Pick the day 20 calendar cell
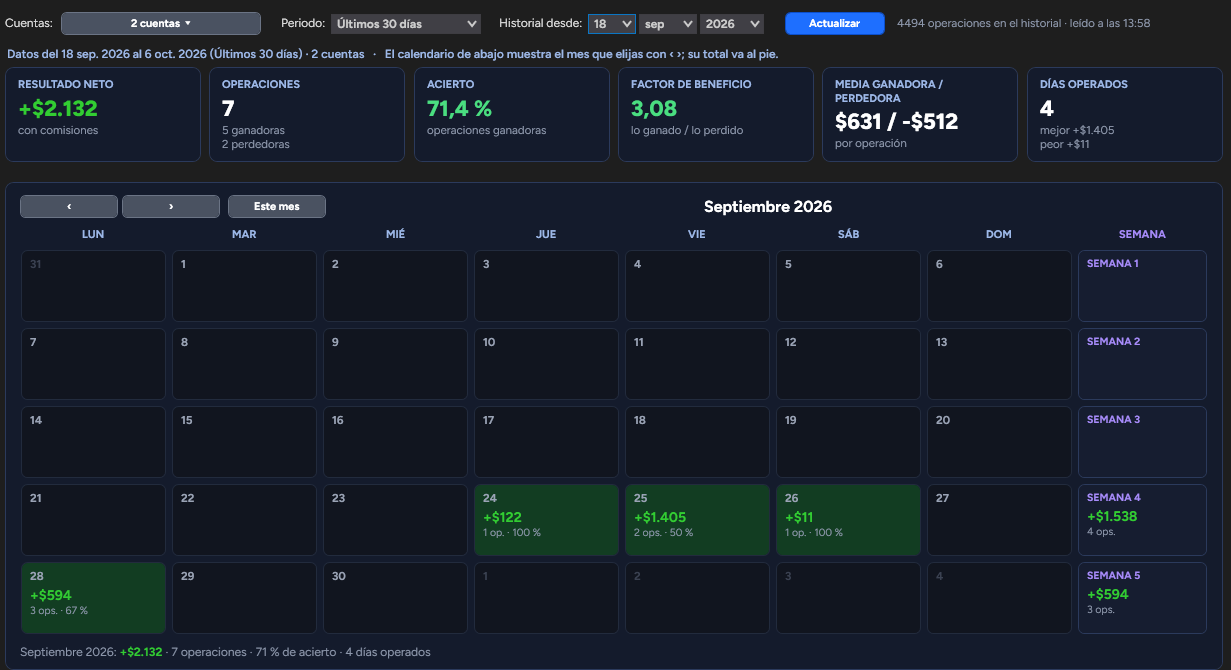This screenshot has height=670, width=1231. pos(1000,442)
